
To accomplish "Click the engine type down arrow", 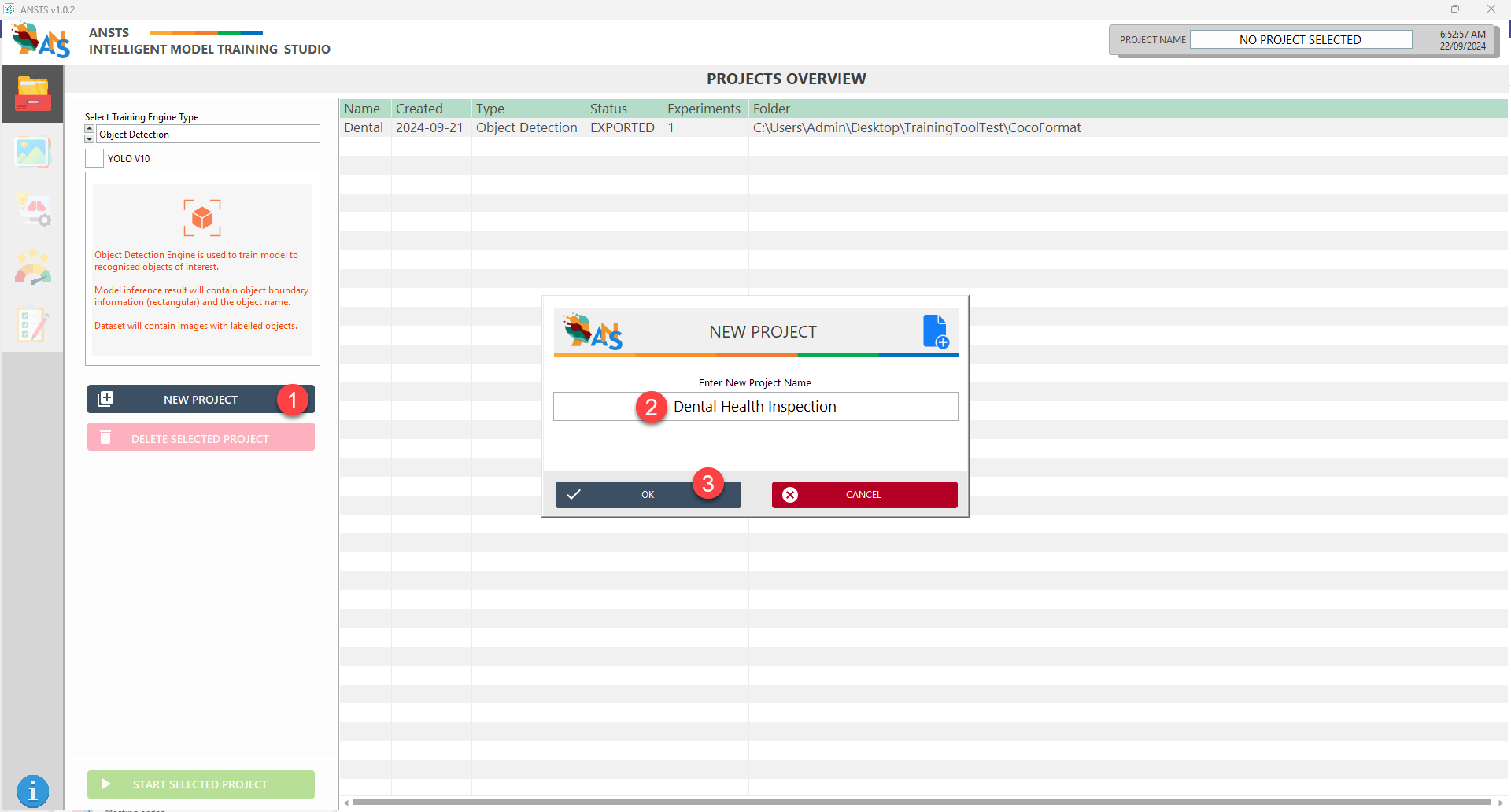I will [90, 138].
